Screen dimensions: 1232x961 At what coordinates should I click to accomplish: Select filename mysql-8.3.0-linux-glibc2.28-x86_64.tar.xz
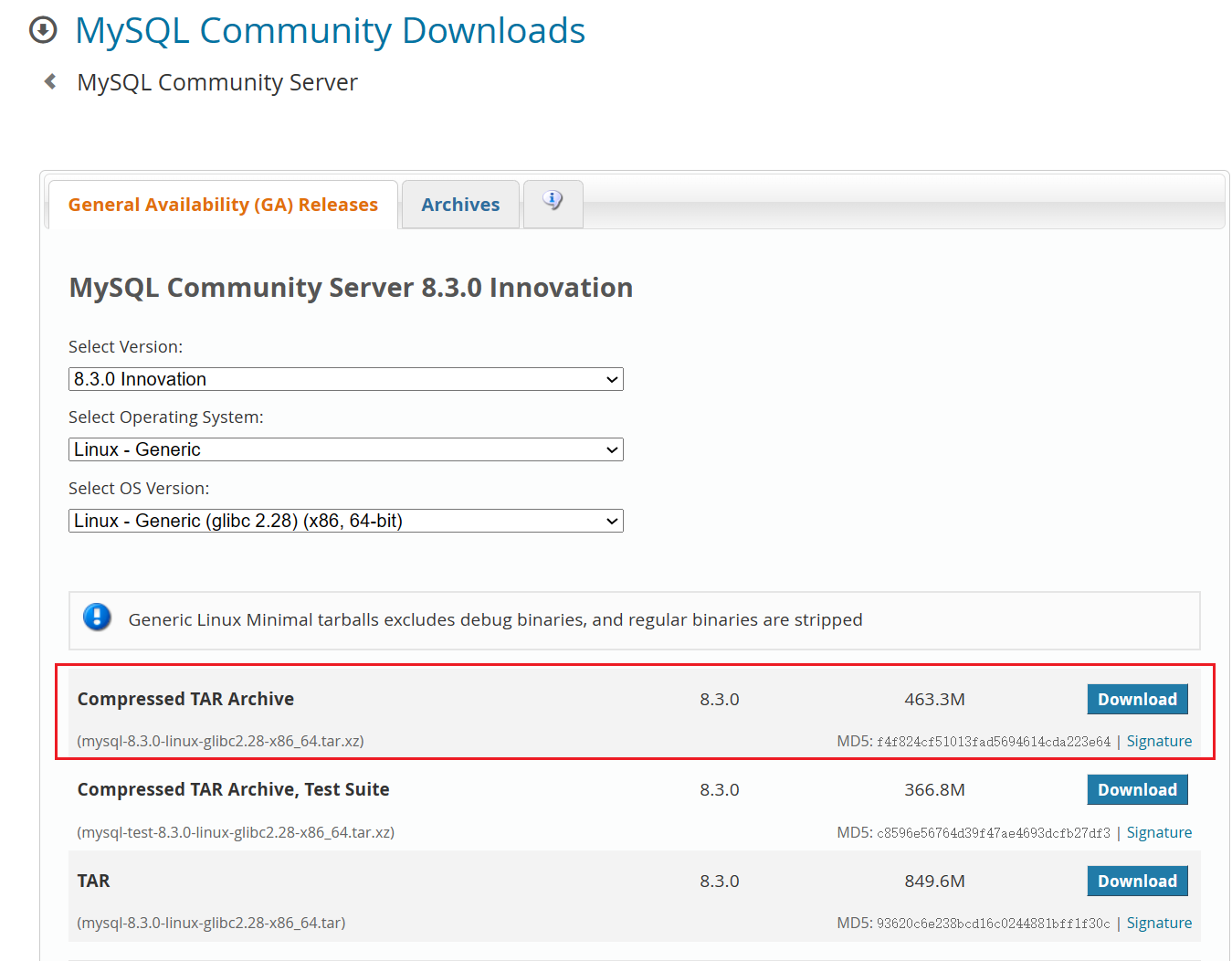(221, 741)
